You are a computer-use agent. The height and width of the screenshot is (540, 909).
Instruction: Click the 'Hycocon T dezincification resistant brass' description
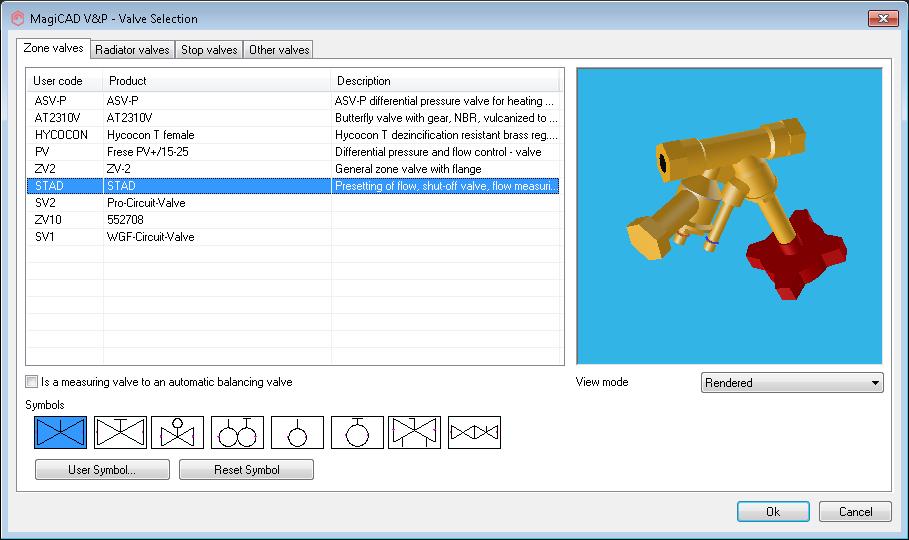[446, 135]
